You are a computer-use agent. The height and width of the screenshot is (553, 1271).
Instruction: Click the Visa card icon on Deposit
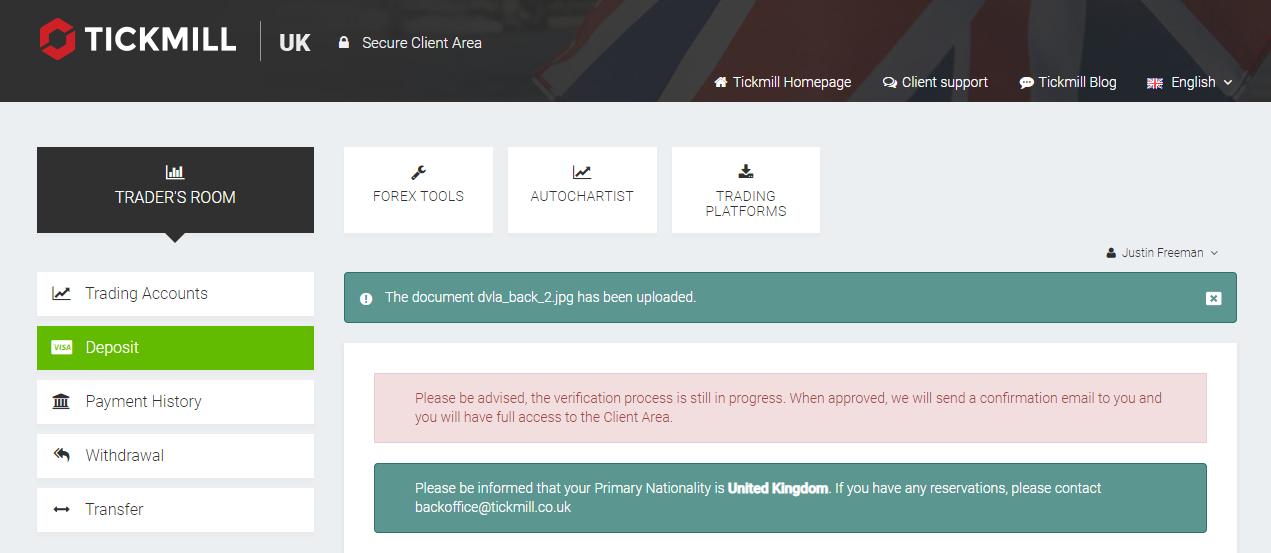click(61, 348)
